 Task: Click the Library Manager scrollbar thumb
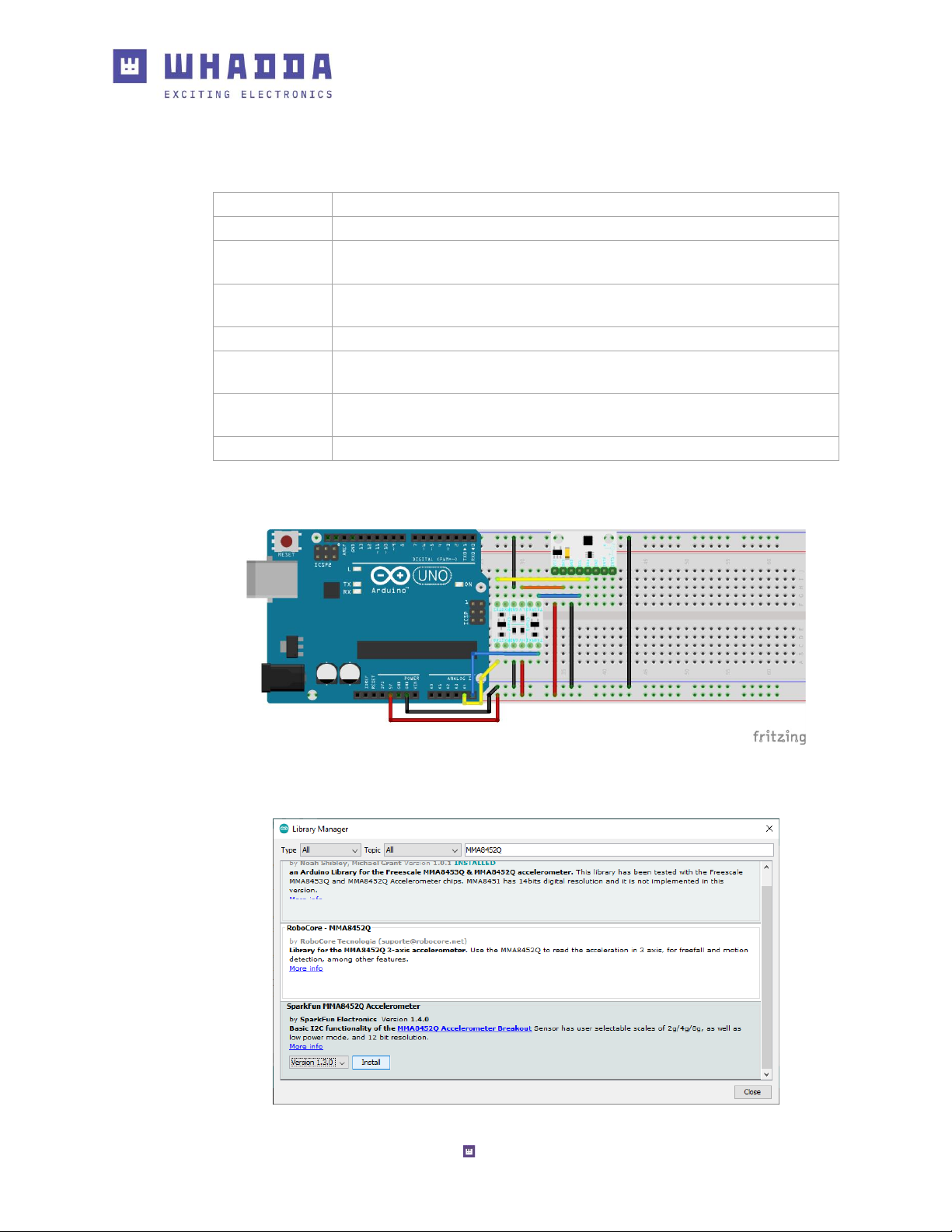tap(766, 977)
